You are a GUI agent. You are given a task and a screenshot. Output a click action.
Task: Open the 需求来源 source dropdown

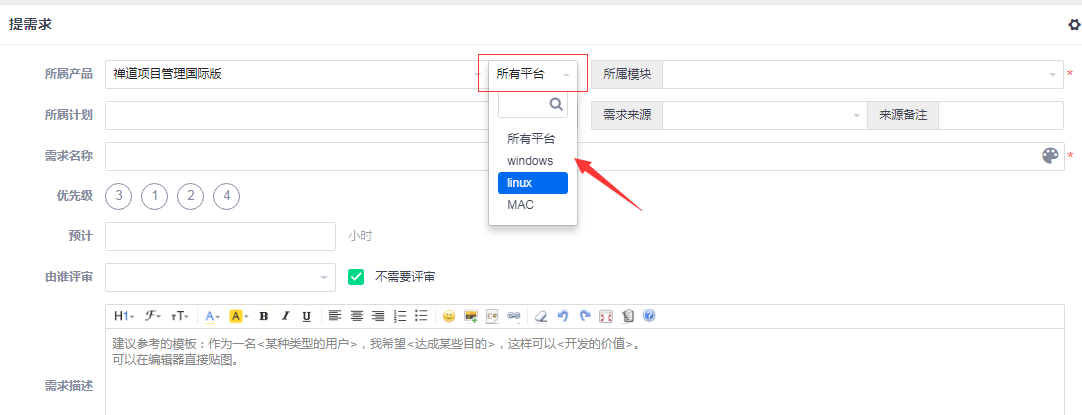(765, 115)
